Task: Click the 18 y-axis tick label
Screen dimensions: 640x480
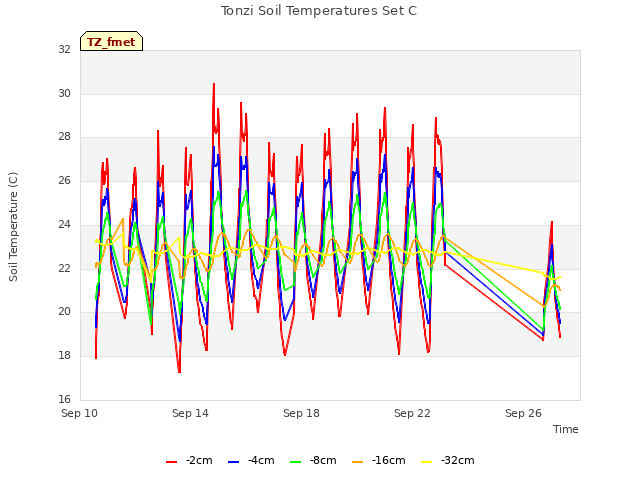Action: coord(64,356)
